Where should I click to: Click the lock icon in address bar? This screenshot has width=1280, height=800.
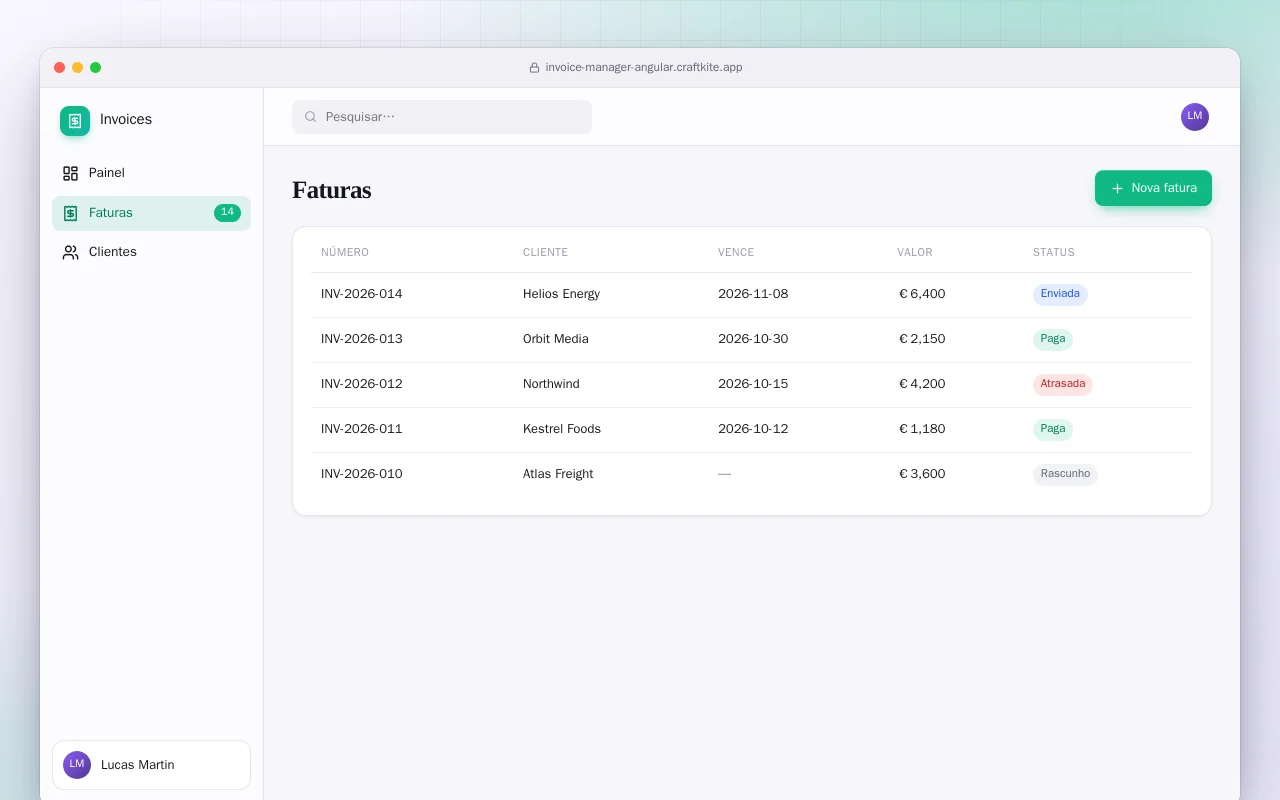(534, 68)
